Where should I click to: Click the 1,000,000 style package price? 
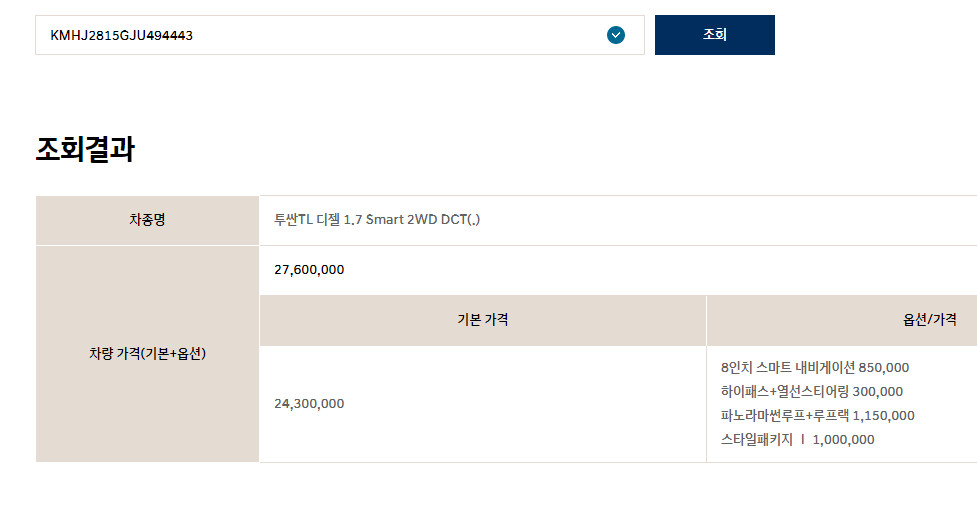(844, 440)
